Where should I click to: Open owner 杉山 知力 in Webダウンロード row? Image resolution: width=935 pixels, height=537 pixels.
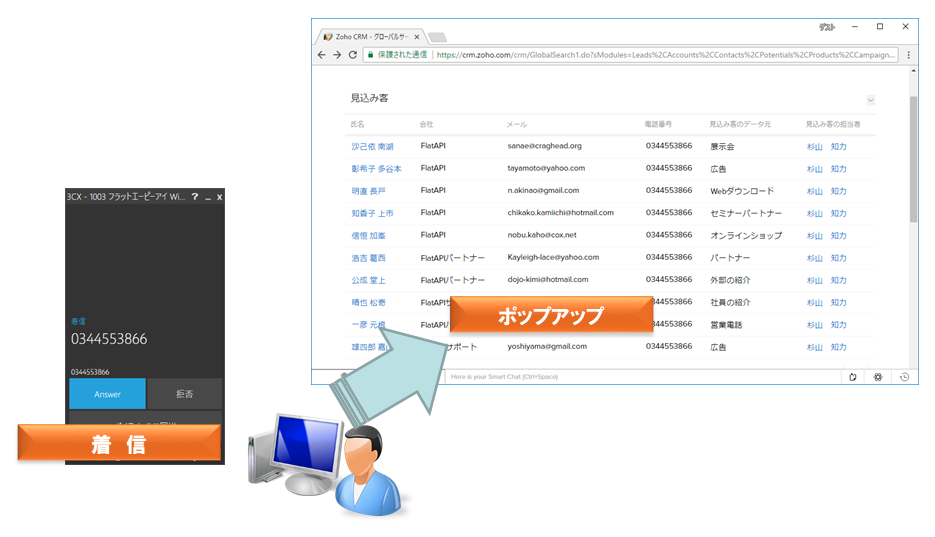click(826, 191)
